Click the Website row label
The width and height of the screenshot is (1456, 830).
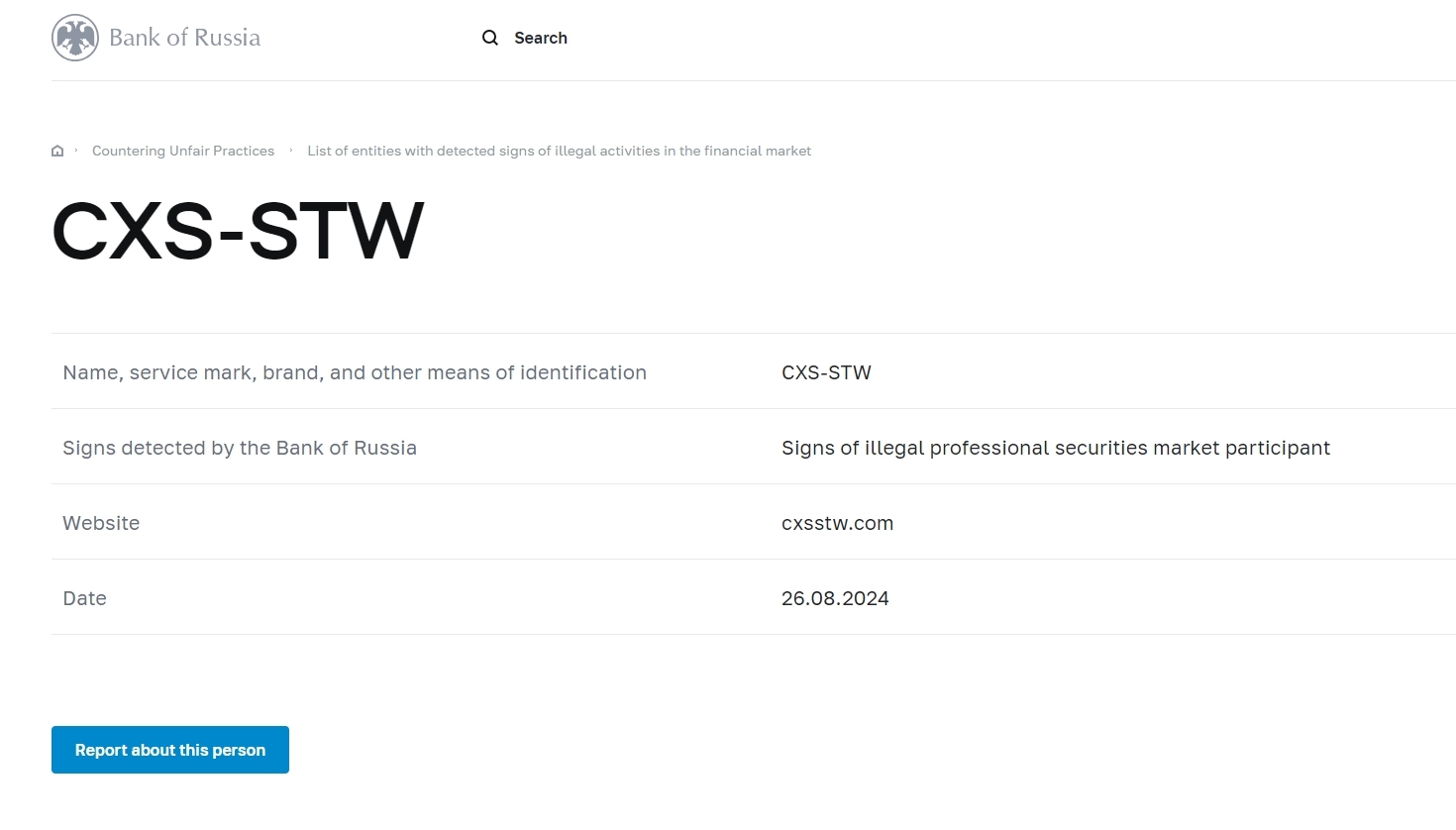pos(101,523)
